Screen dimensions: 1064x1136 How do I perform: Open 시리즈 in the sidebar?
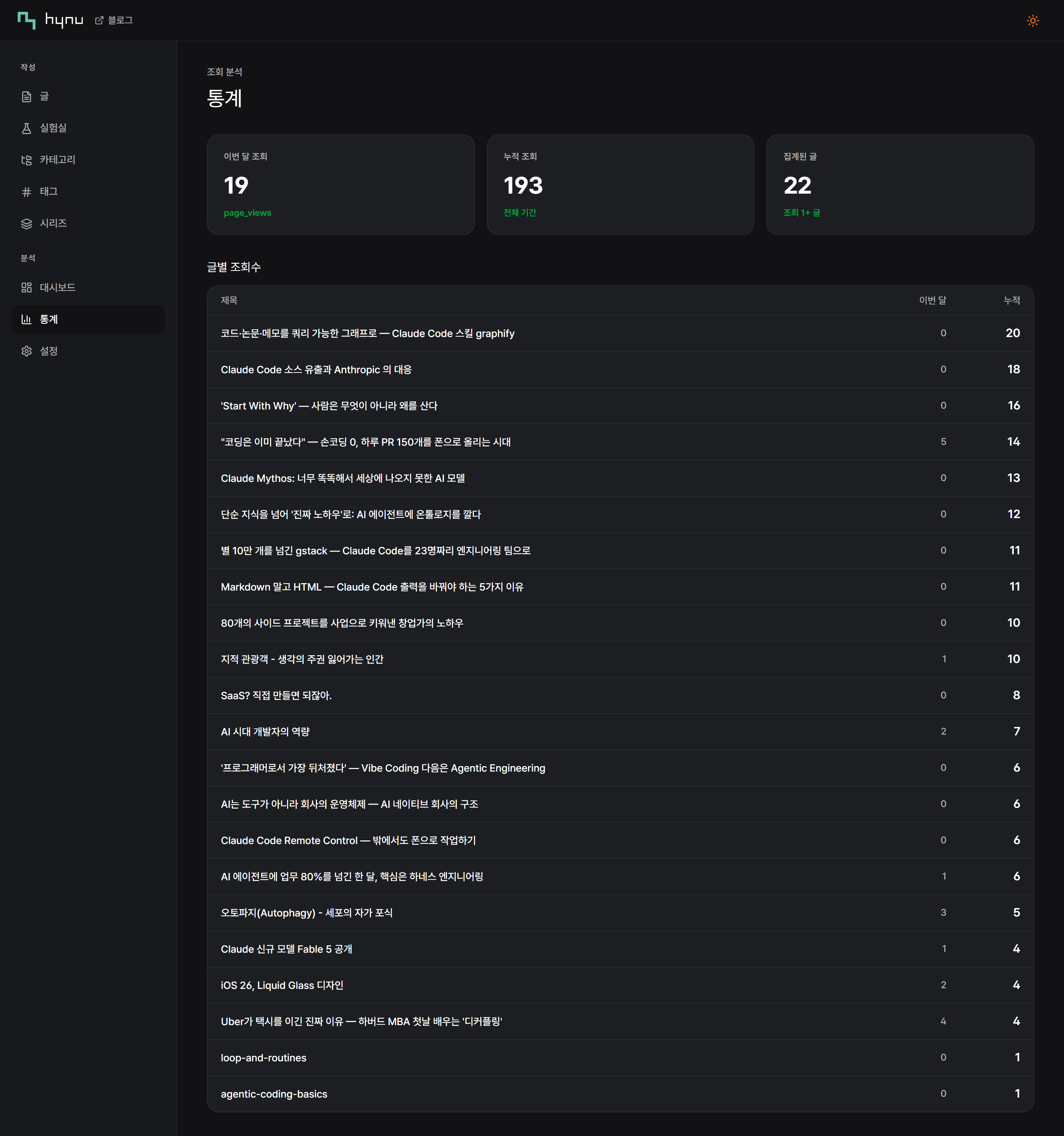[x=88, y=224]
